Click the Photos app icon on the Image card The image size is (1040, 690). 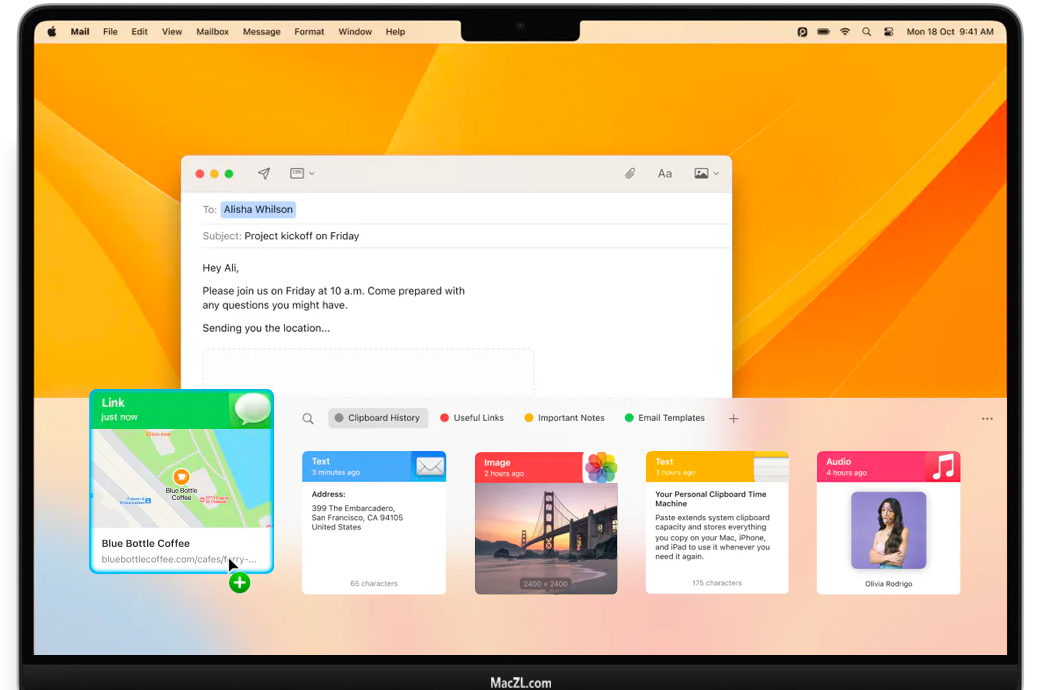tap(601, 467)
